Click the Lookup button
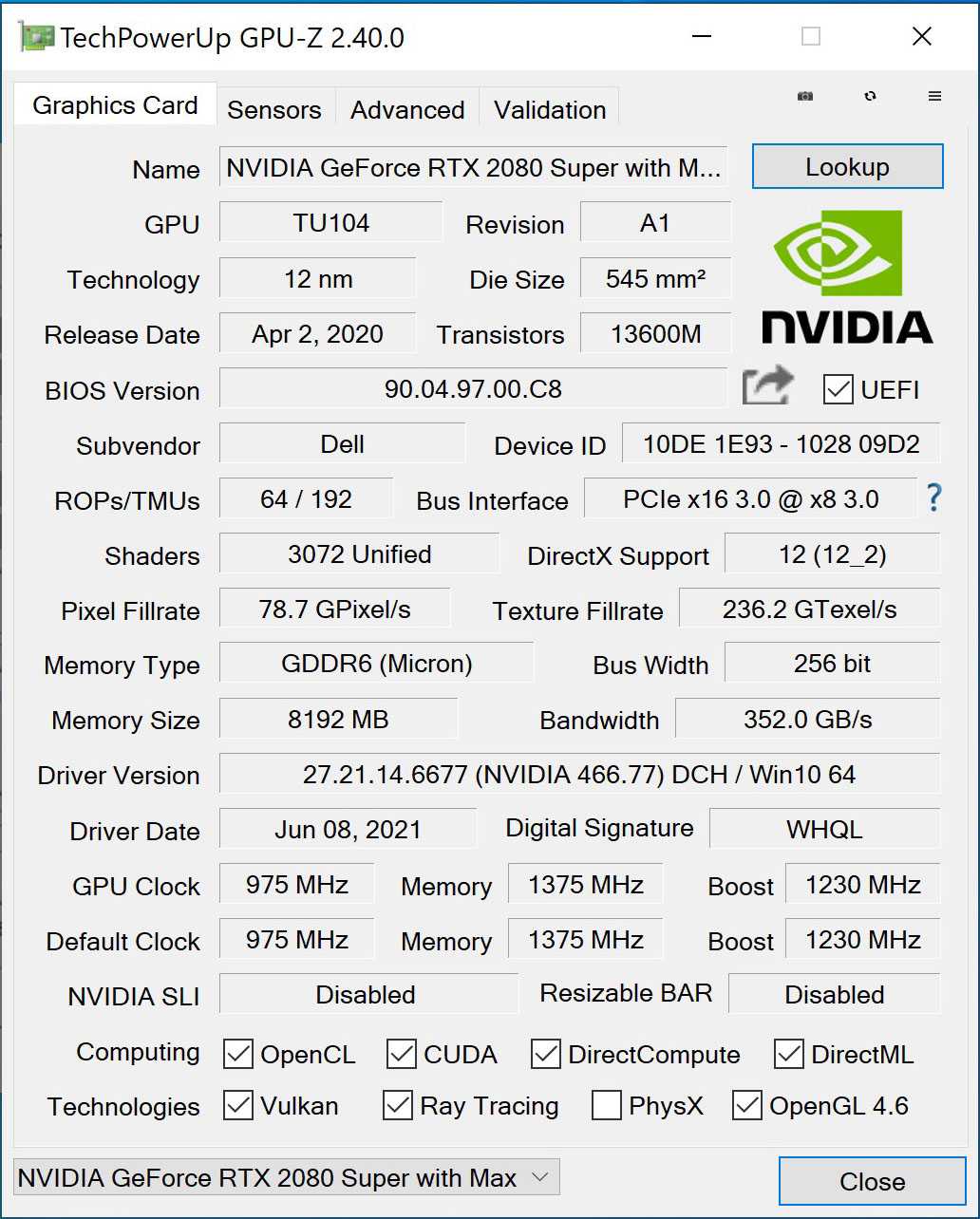 [x=847, y=167]
